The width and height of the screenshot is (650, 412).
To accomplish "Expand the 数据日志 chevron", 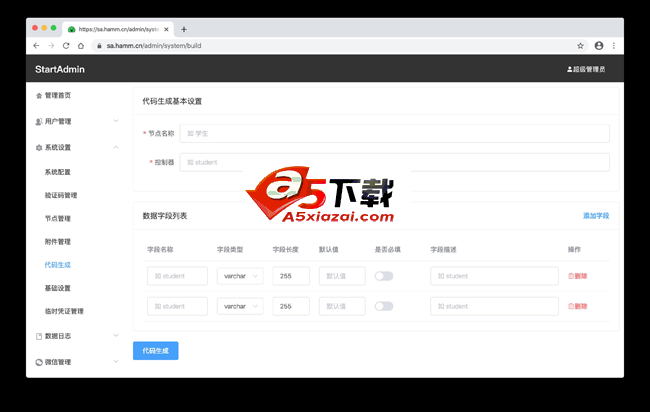I will 116,335.
